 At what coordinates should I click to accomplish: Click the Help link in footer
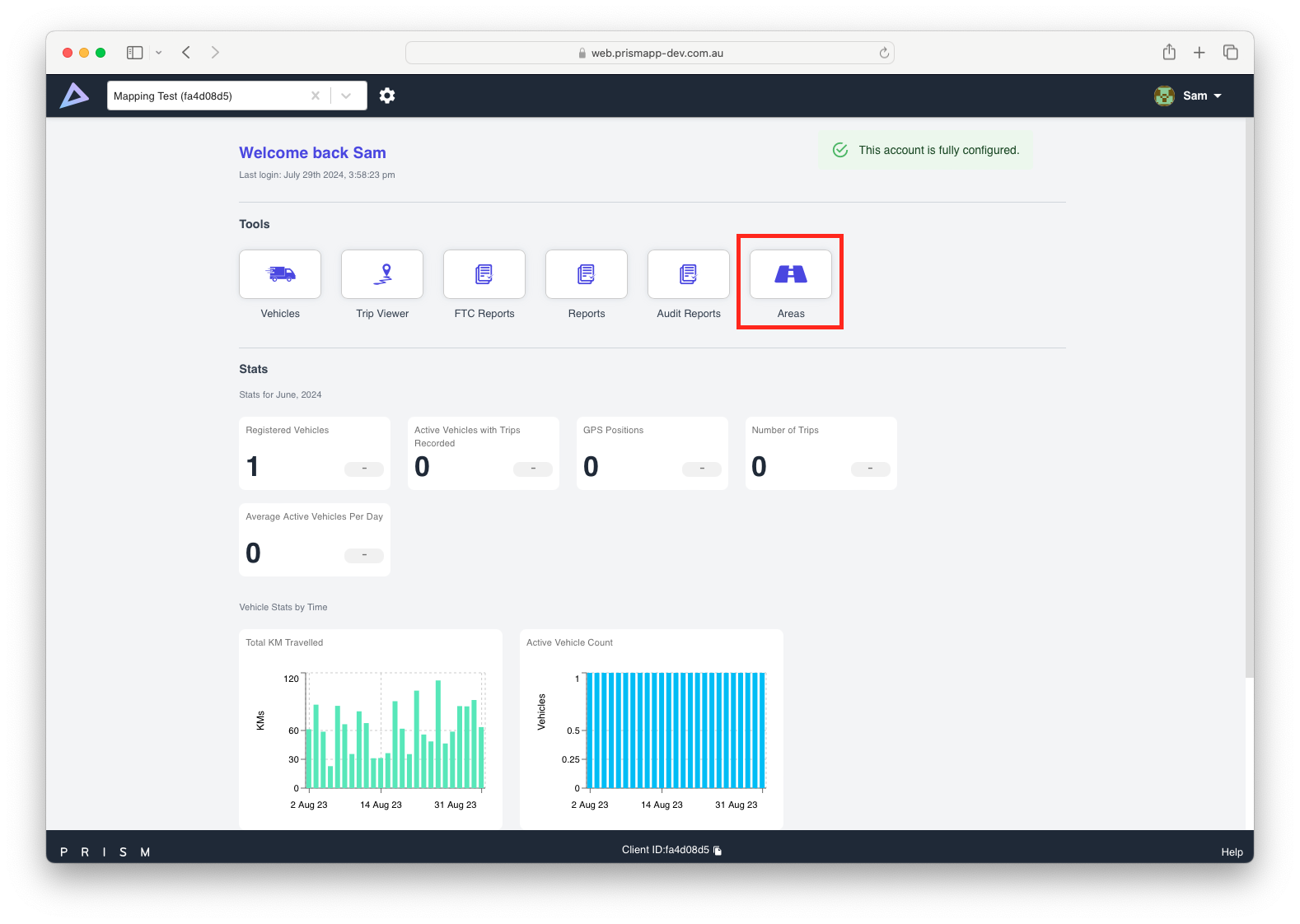(1232, 852)
